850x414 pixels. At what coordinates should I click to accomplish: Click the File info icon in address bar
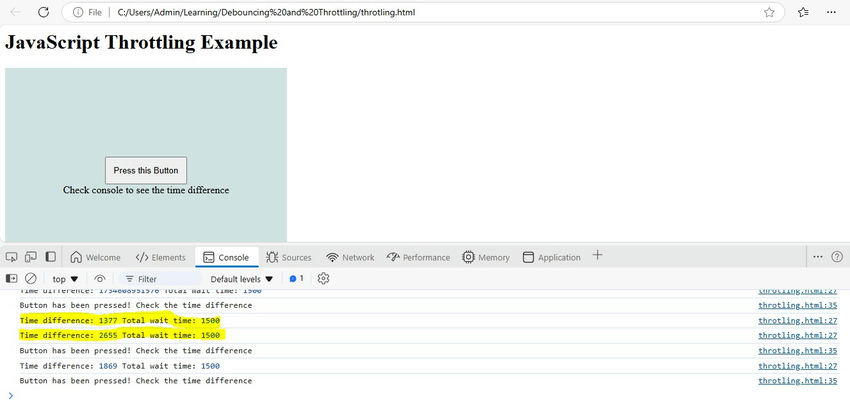(78, 12)
